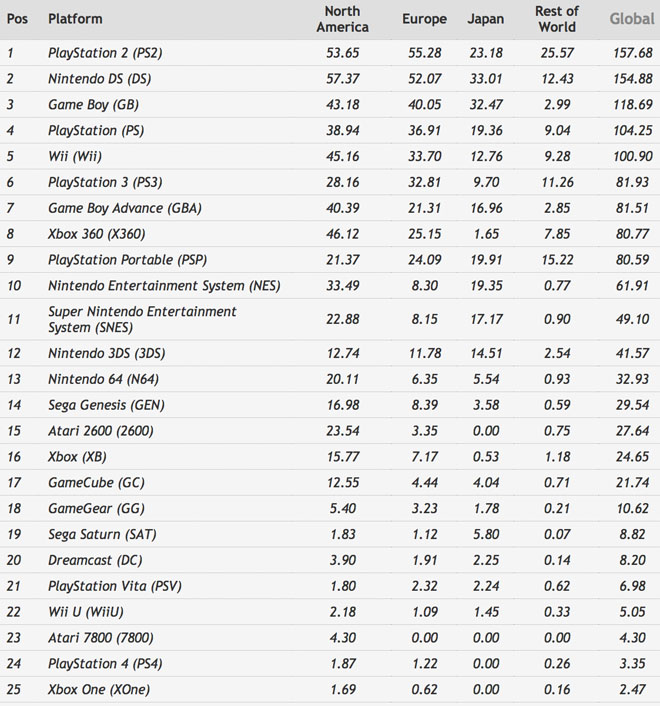Open the Sega Genesis (GEN) link

pos(106,405)
